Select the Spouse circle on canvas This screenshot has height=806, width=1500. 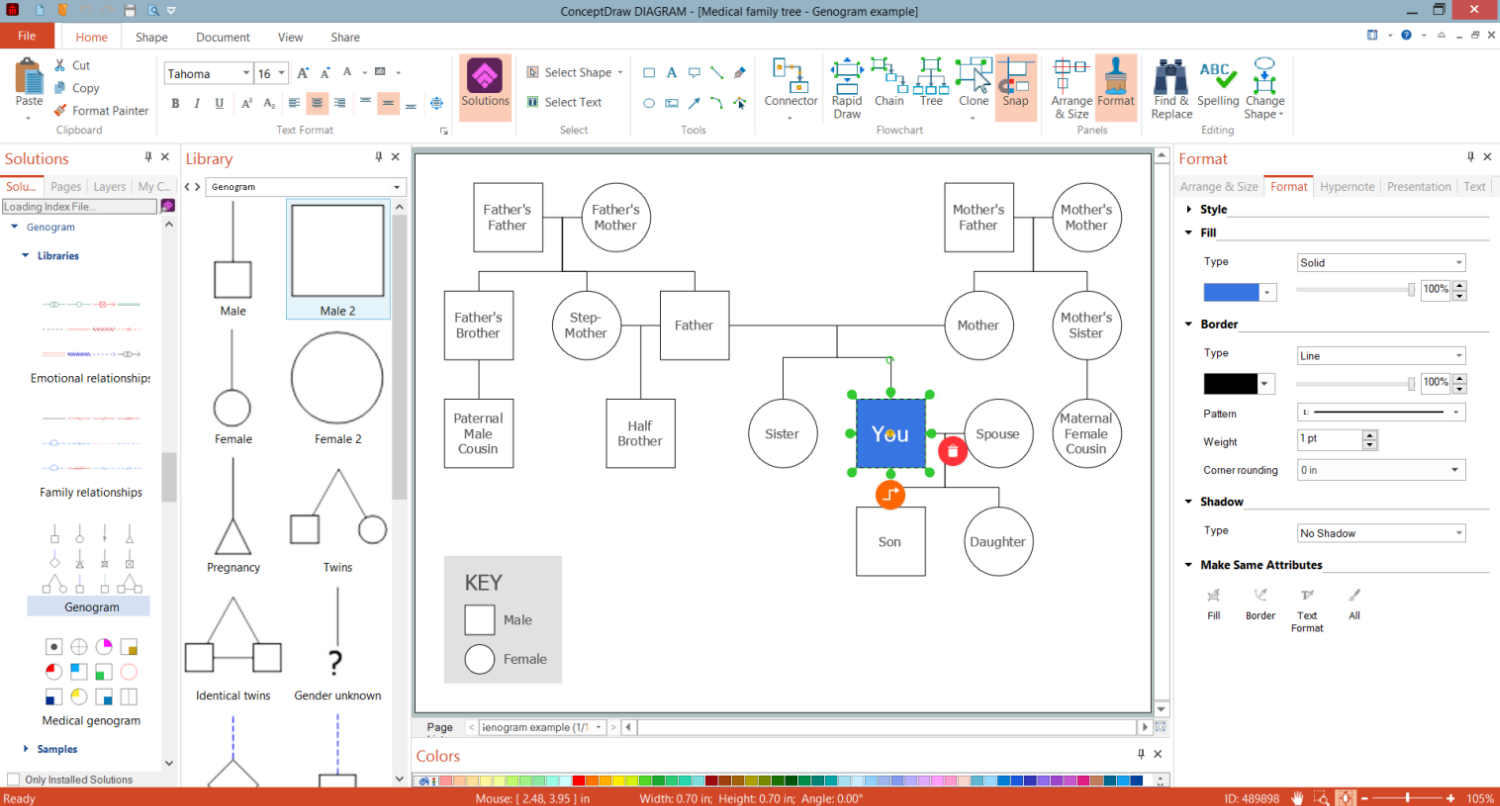pyautogui.click(x=998, y=434)
